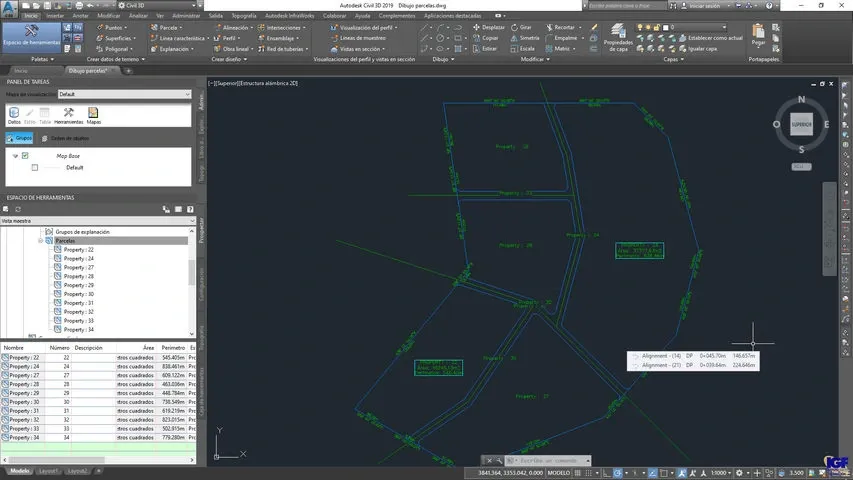Click toolspace help question mark icon

(x=190, y=209)
